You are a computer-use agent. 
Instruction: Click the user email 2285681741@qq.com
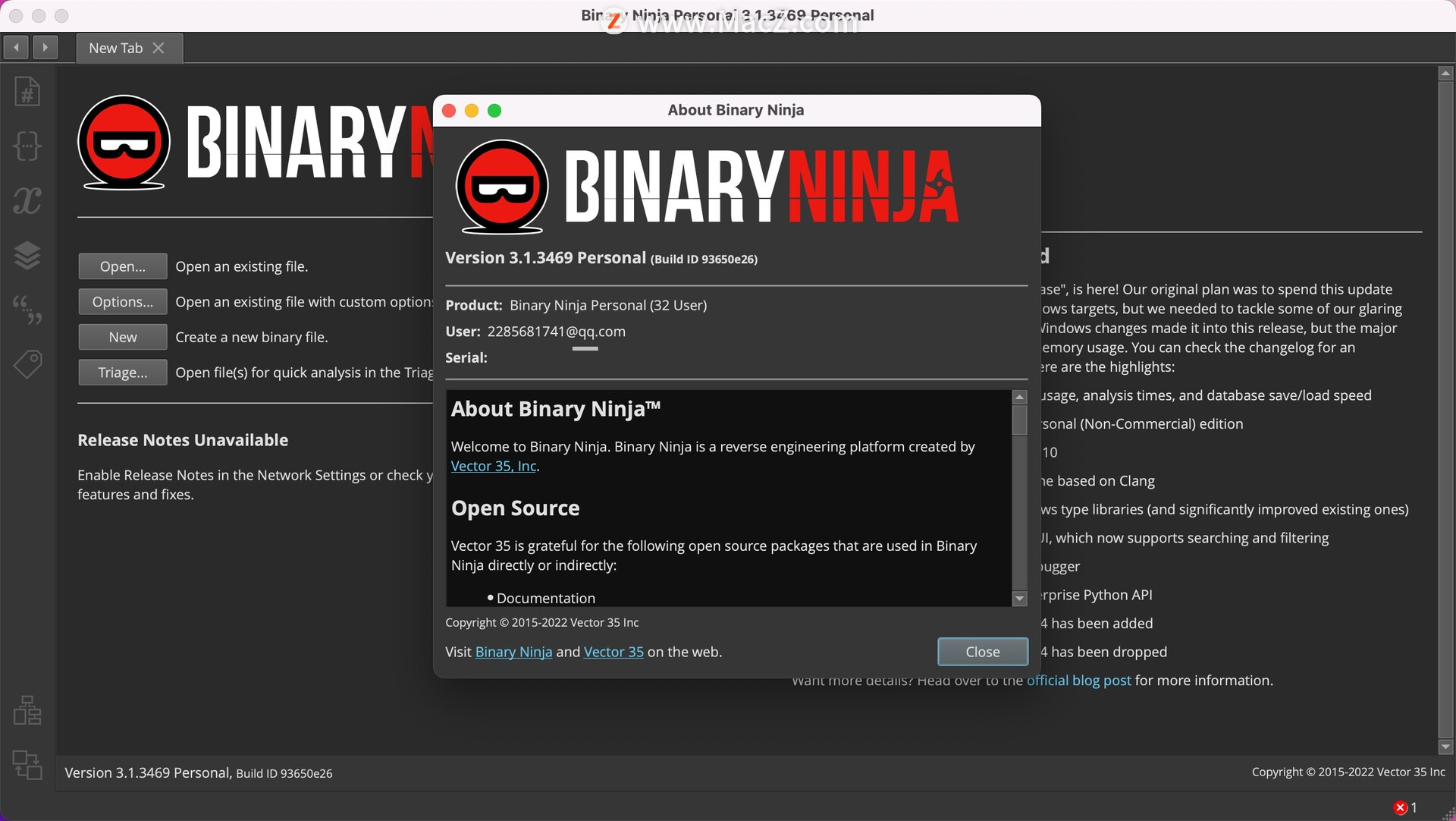(x=557, y=332)
